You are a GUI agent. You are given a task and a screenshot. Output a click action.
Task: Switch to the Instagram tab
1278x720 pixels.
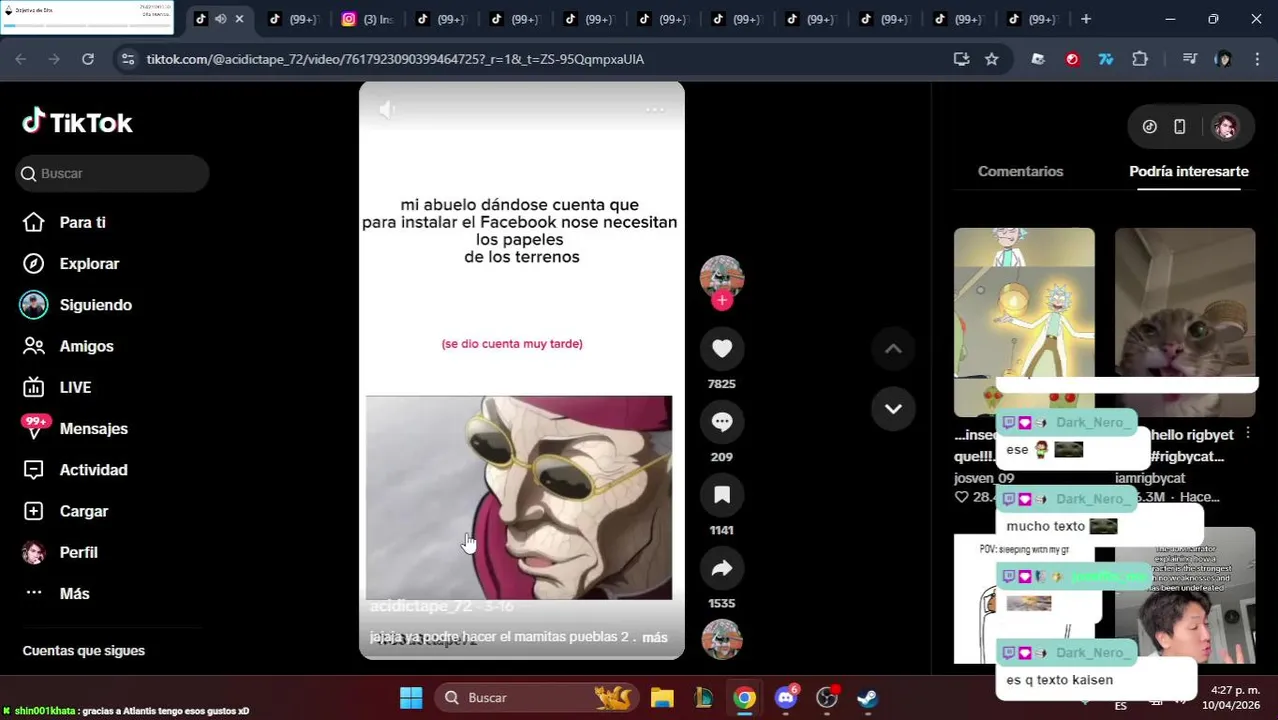click(367, 19)
